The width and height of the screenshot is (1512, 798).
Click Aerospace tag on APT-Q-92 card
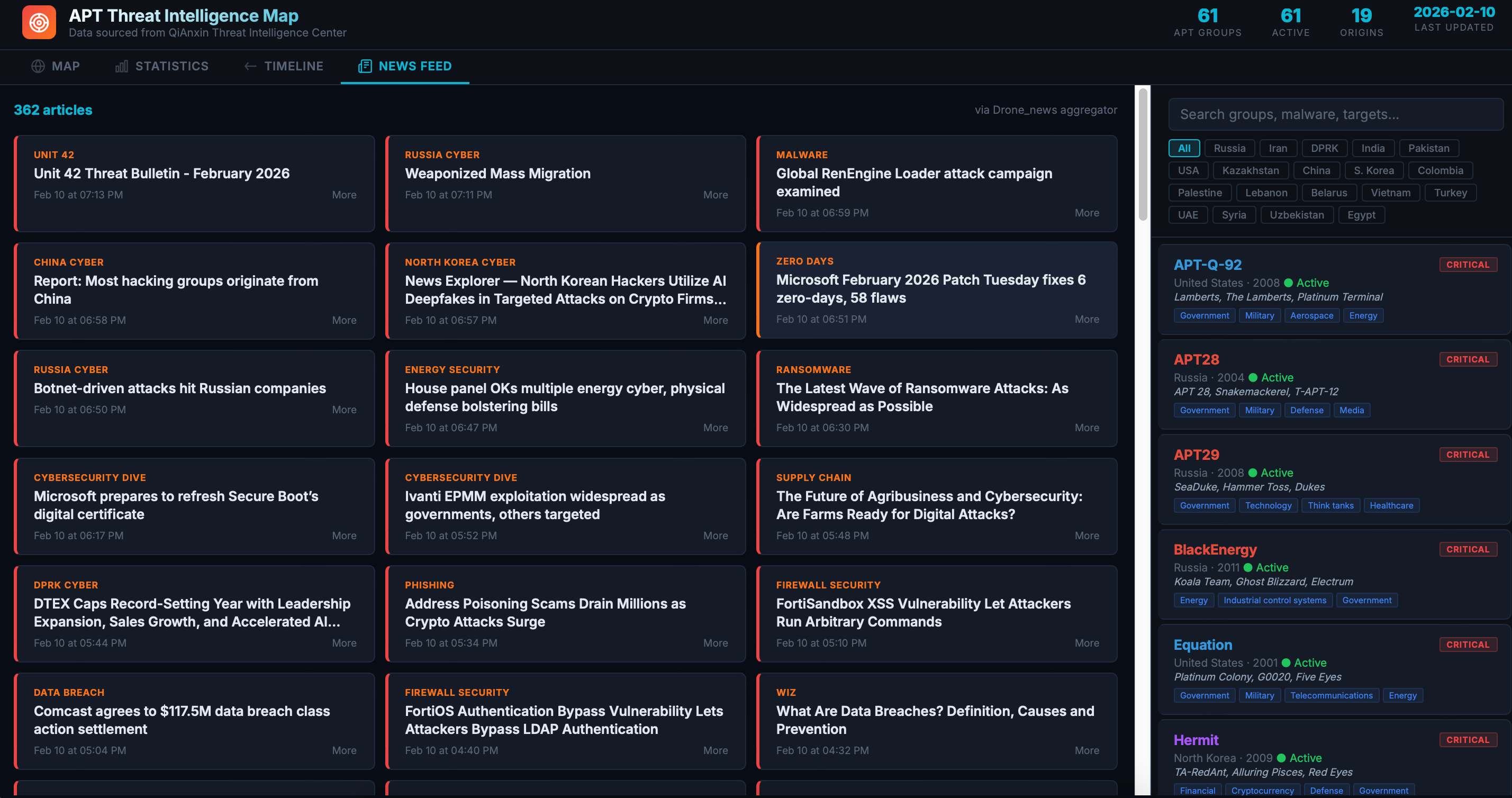pyautogui.click(x=1311, y=316)
